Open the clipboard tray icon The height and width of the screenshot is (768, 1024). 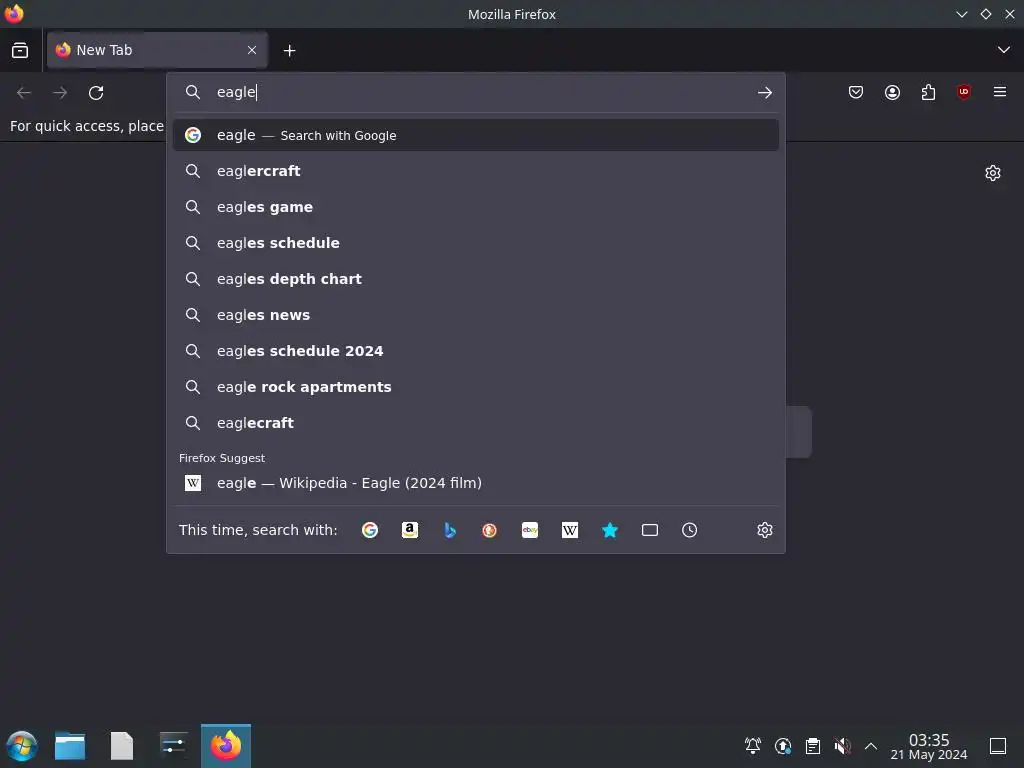[813, 745]
